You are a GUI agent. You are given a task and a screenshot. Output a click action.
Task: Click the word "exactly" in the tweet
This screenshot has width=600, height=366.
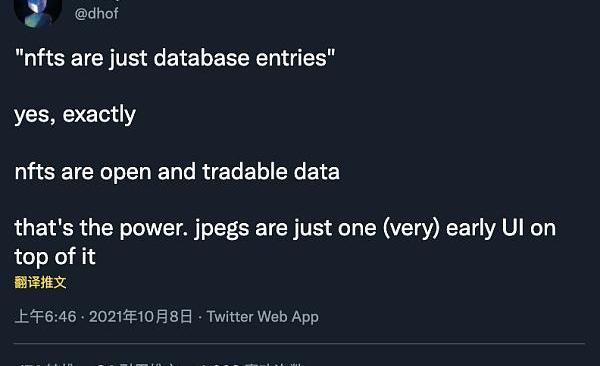coord(99,115)
